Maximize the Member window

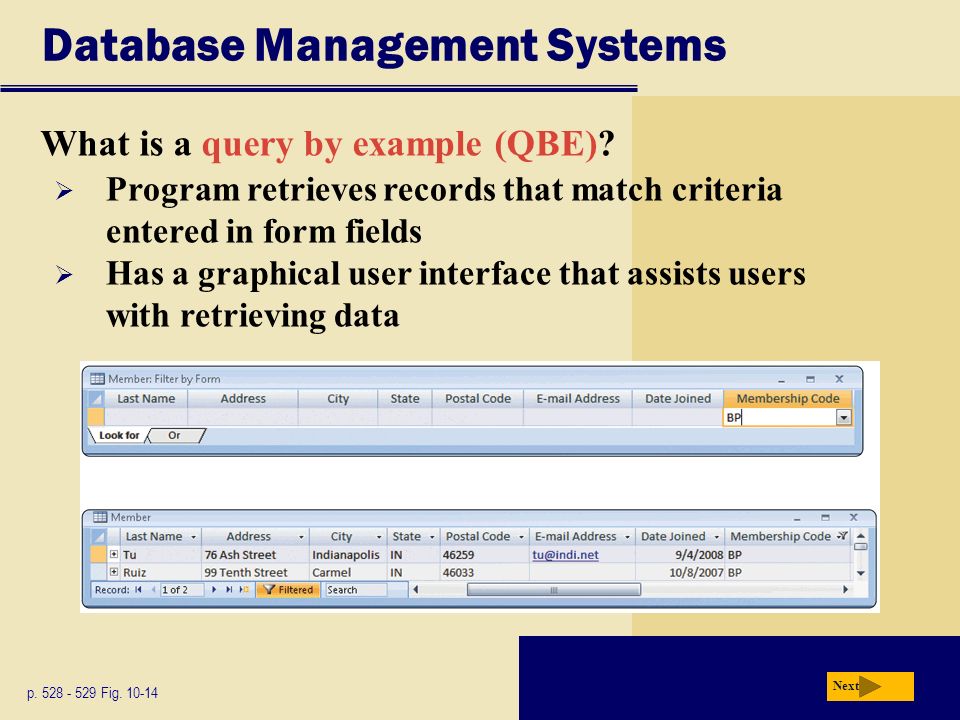pyautogui.click(x=825, y=517)
